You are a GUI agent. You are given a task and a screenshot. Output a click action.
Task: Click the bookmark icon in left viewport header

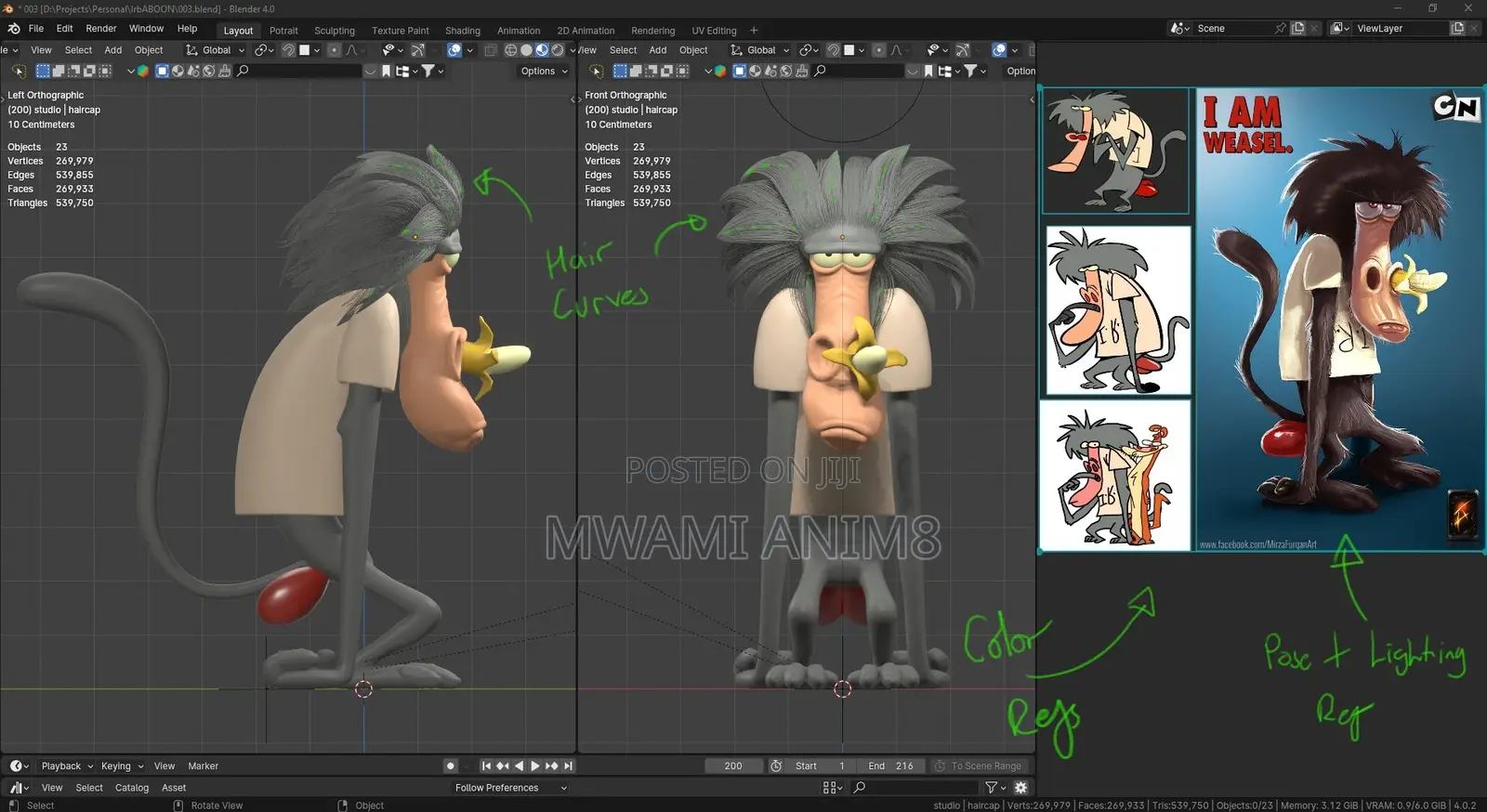point(386,71)
